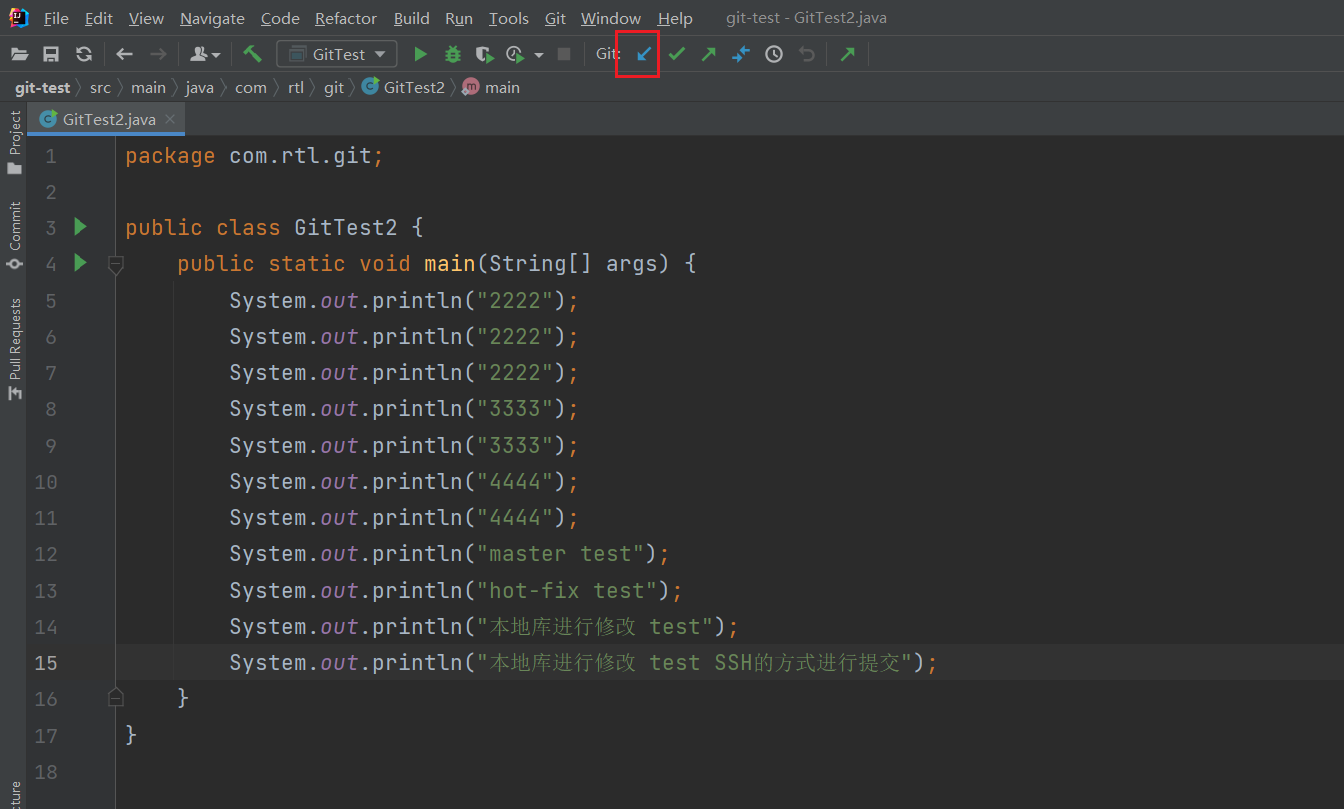The width and height of the screenshot is (1344, 809).
Task: Run GitTest with the green play icon
Action: (x=421, y=54)
